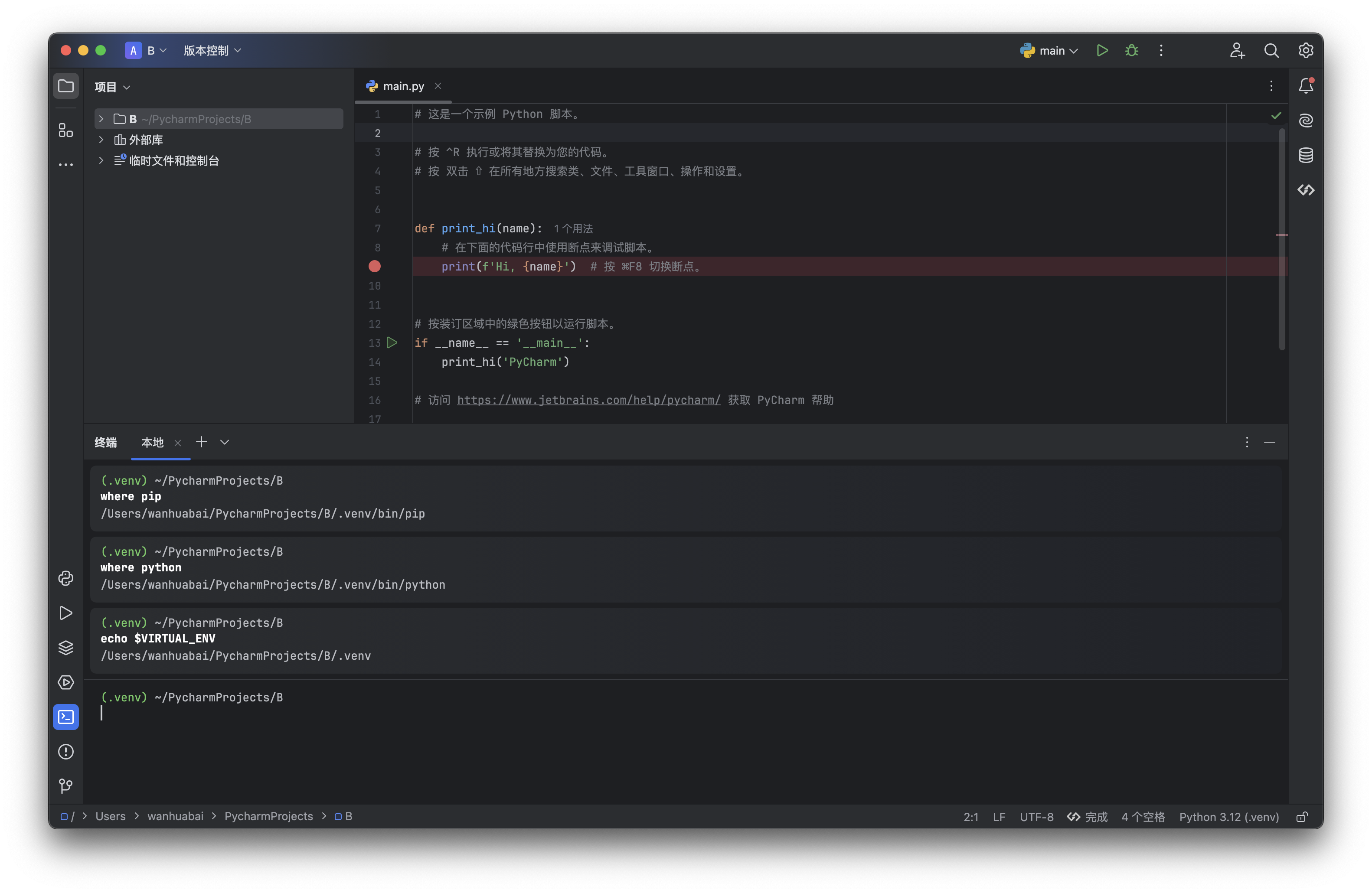Viewport: 1372px width, 893px height.
Task: Switch to the 本地 terminal tab
Action: [x=152, y=443]
